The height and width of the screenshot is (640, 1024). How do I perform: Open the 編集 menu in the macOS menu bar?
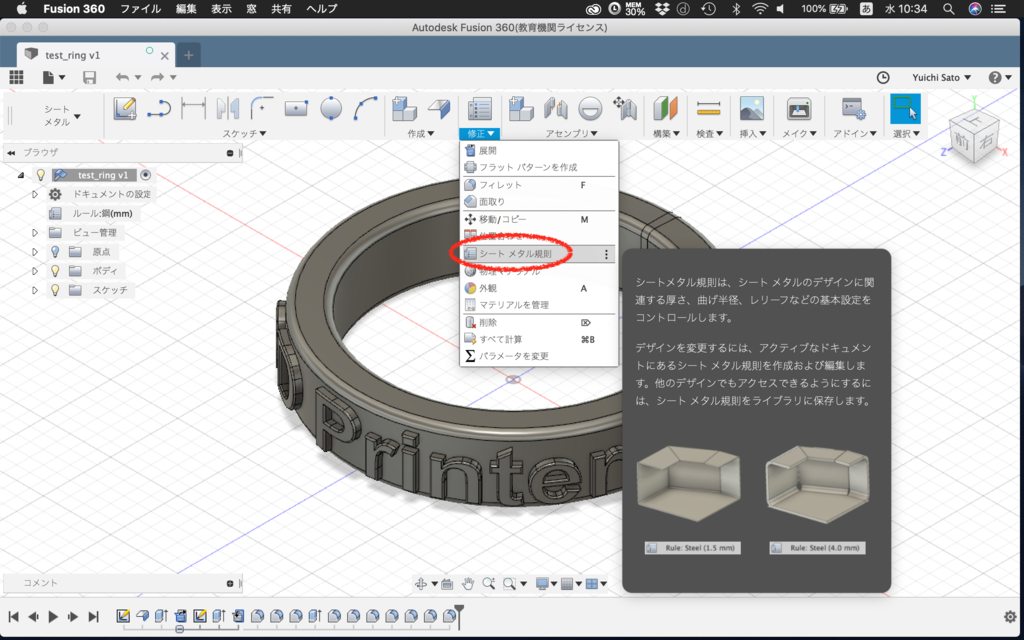pos(186,8)
